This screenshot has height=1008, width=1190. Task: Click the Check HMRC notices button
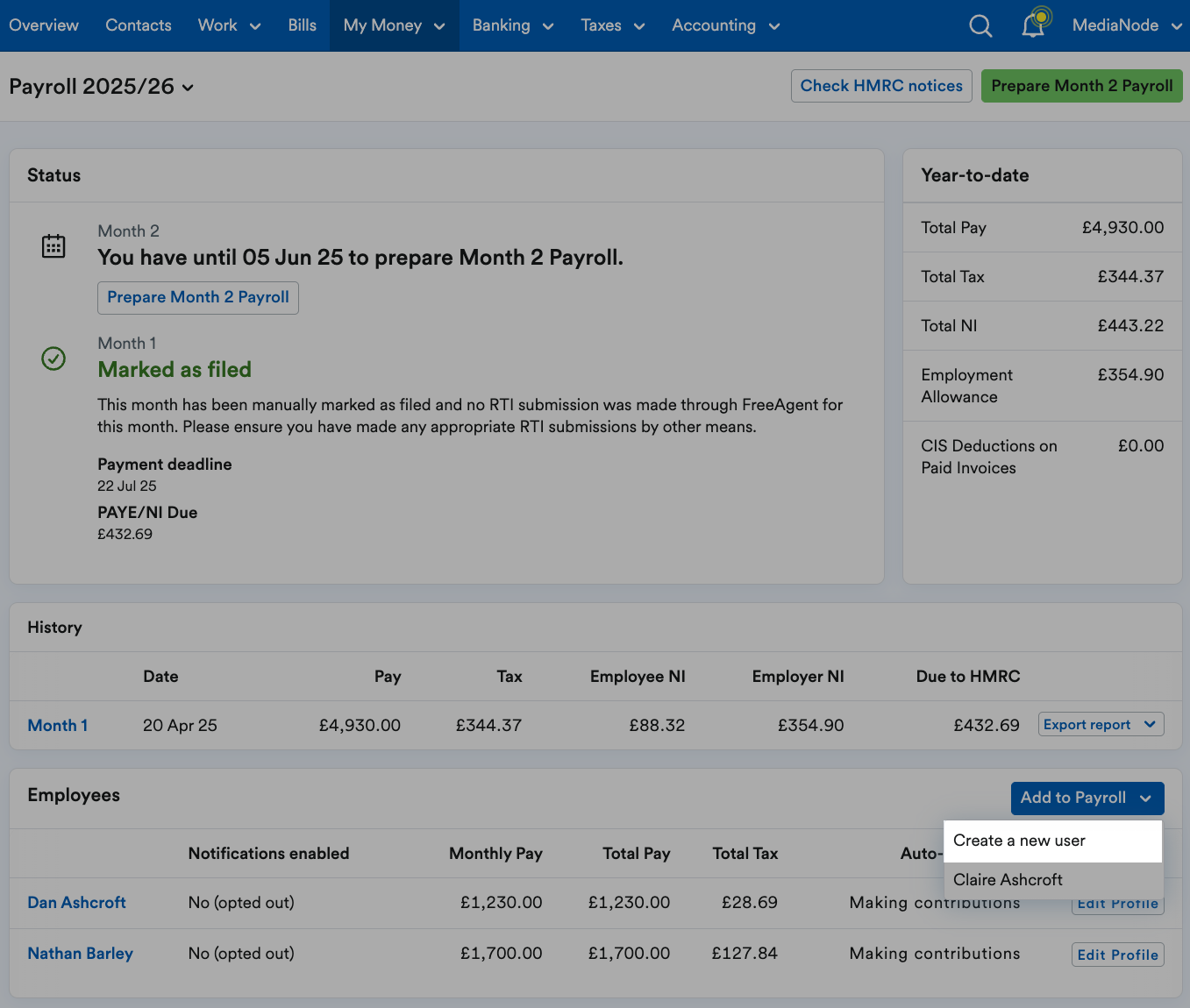click(880, 86)
